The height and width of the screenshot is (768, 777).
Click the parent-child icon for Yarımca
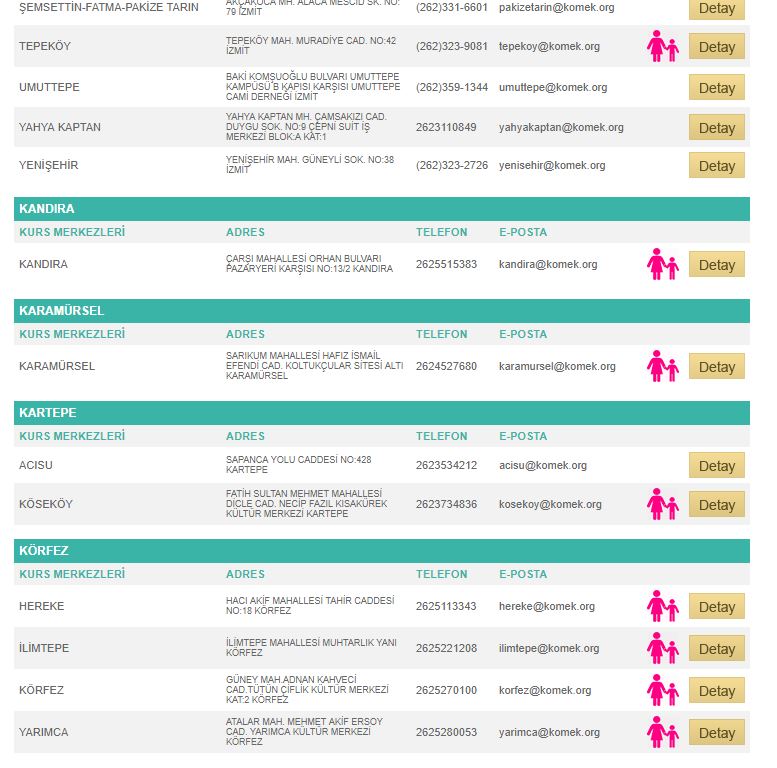pos(662,733)
